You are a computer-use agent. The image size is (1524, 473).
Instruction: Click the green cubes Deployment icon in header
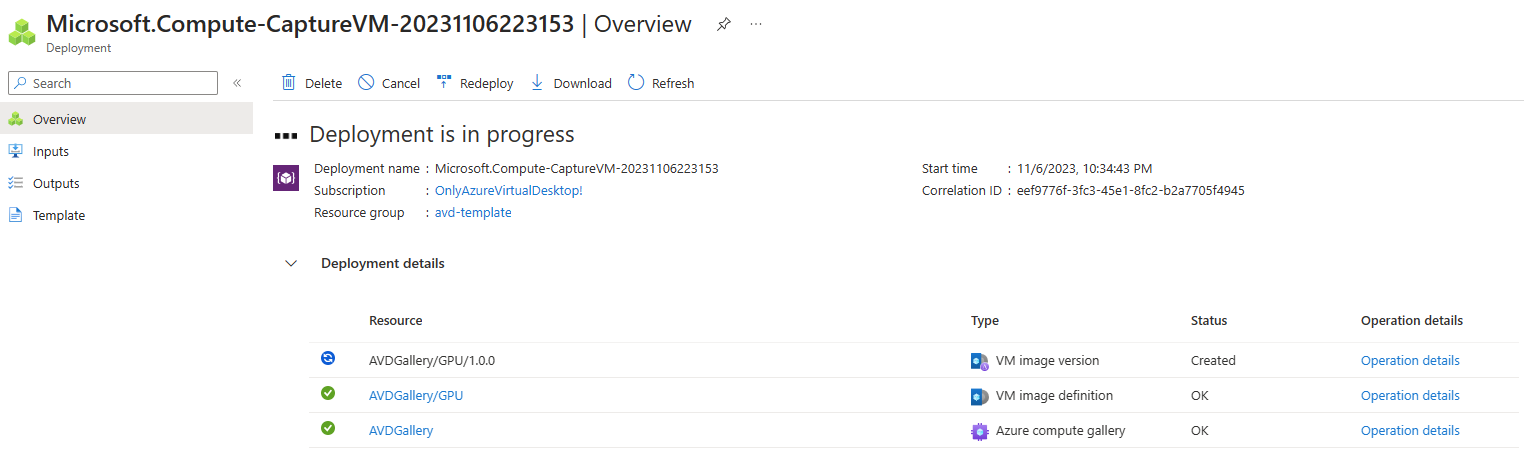pyautogui.click(x=22, y=32)
